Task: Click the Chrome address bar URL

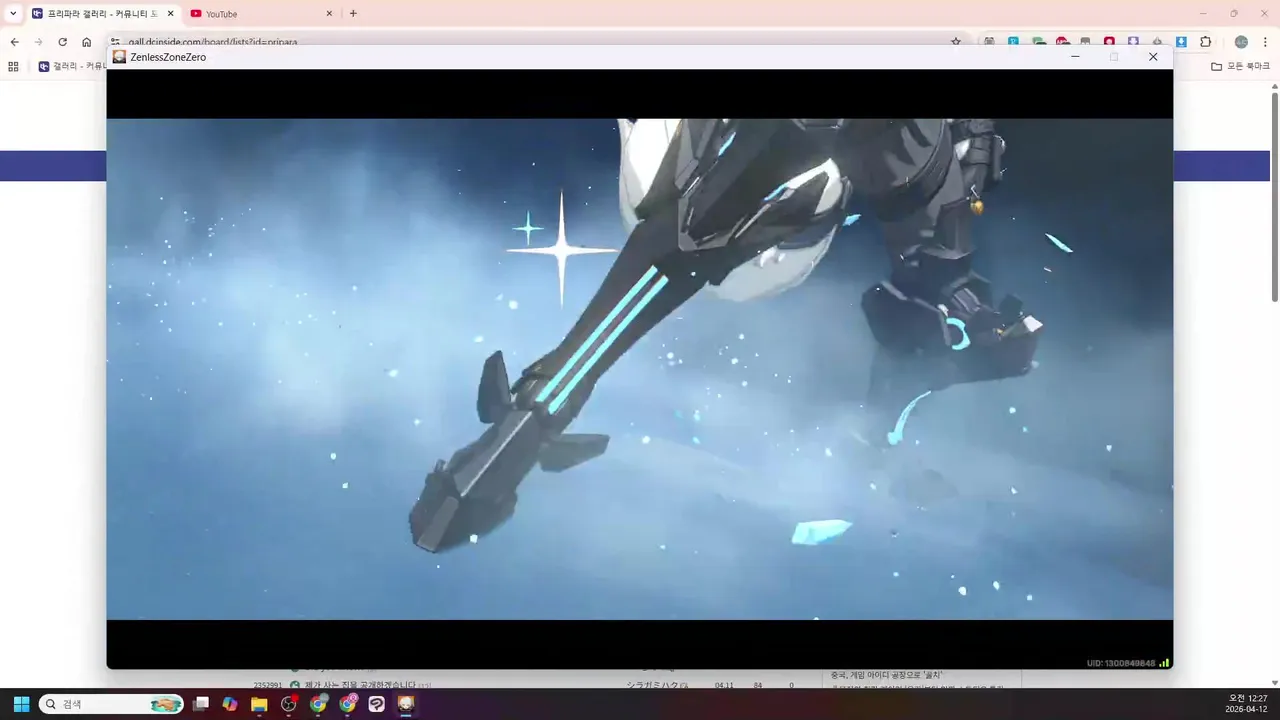Action: click(x=212, y=42)
